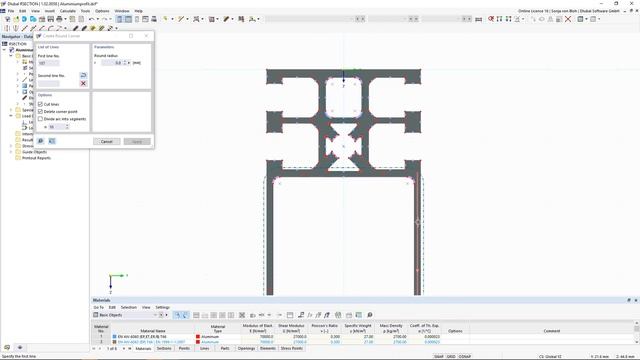Switch to the Sections tab

(164, 349)
